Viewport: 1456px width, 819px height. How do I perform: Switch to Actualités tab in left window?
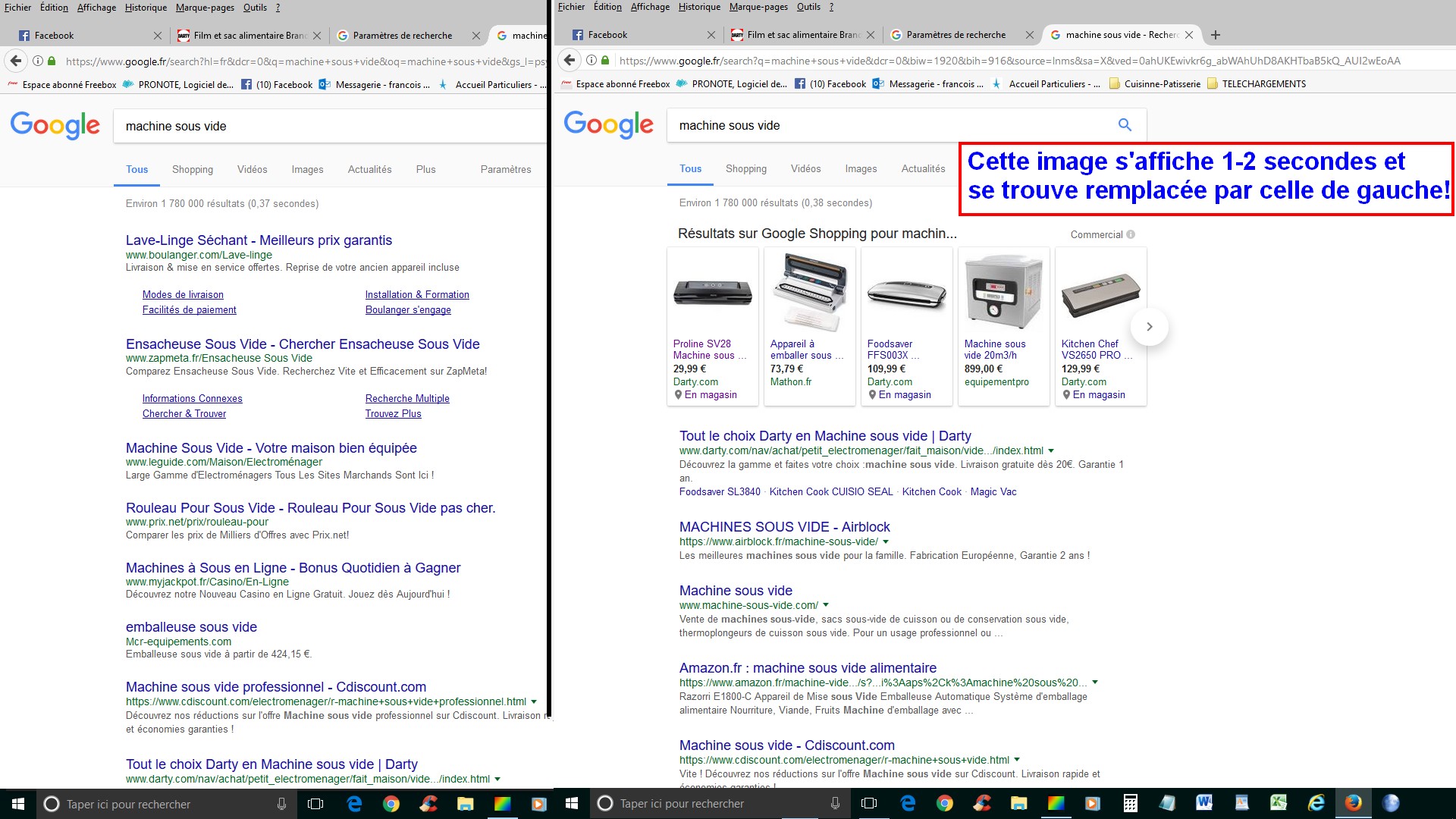pyautogui.click(x=369, y=169)
